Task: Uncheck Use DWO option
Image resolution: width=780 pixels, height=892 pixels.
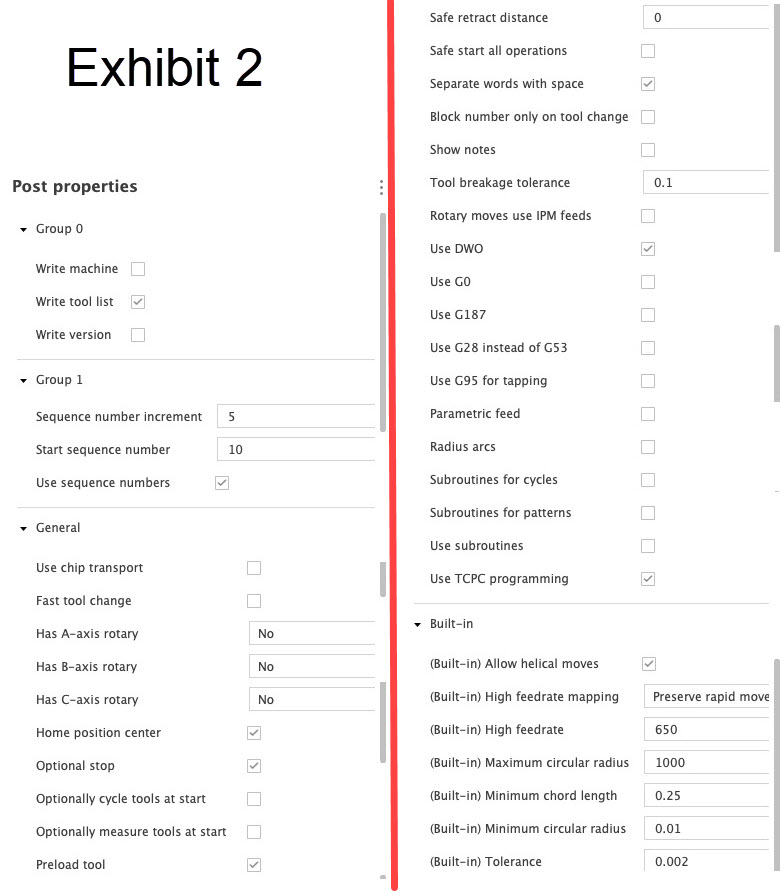Action: (648, 249)
